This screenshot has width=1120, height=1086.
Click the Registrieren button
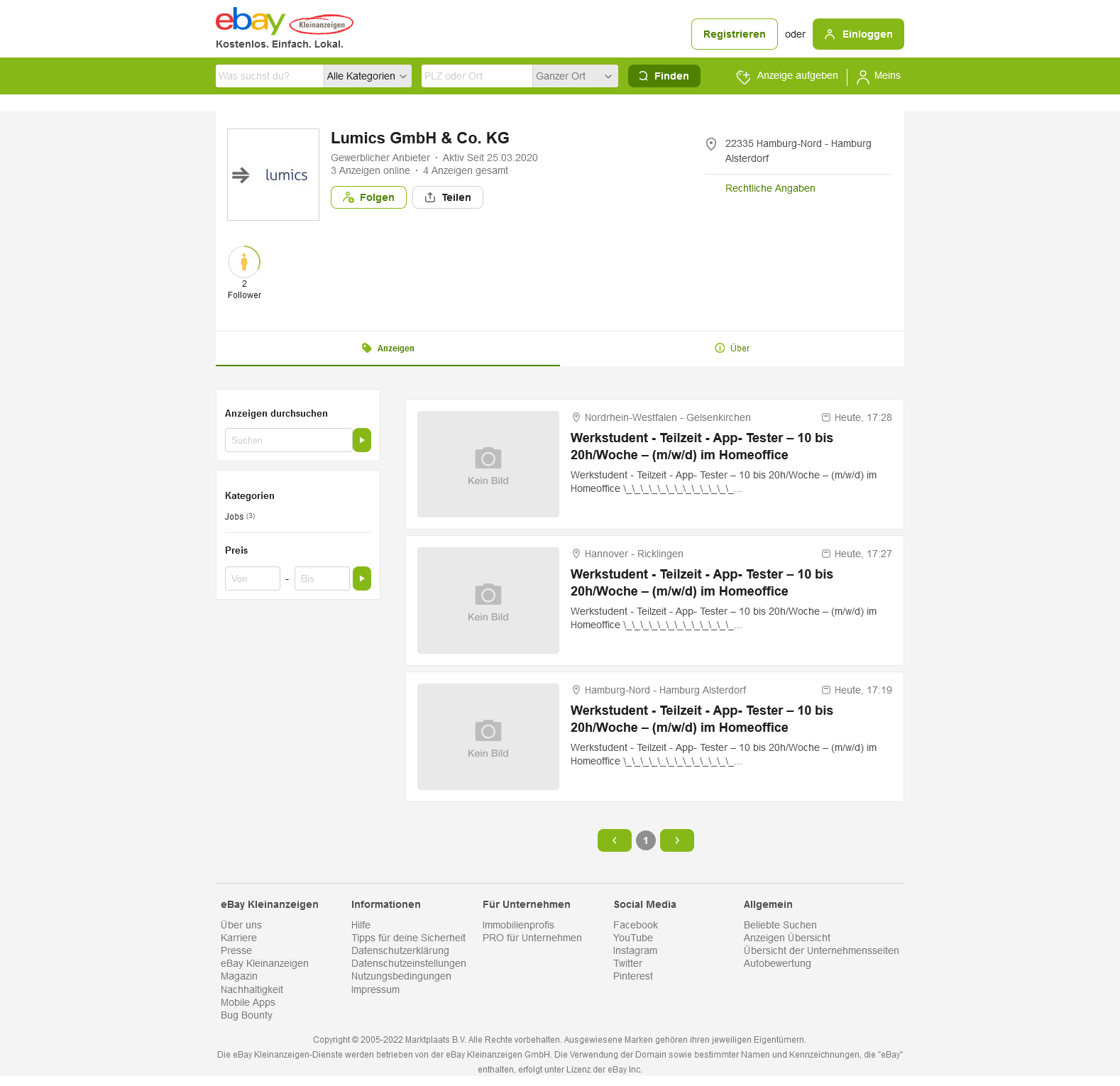pos(735,34)
